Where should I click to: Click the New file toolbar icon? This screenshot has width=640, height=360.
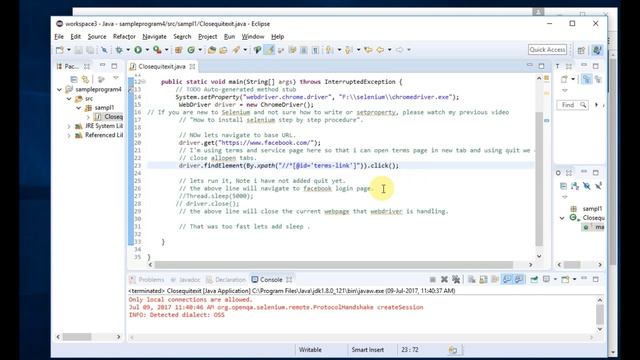pos(60,50)
